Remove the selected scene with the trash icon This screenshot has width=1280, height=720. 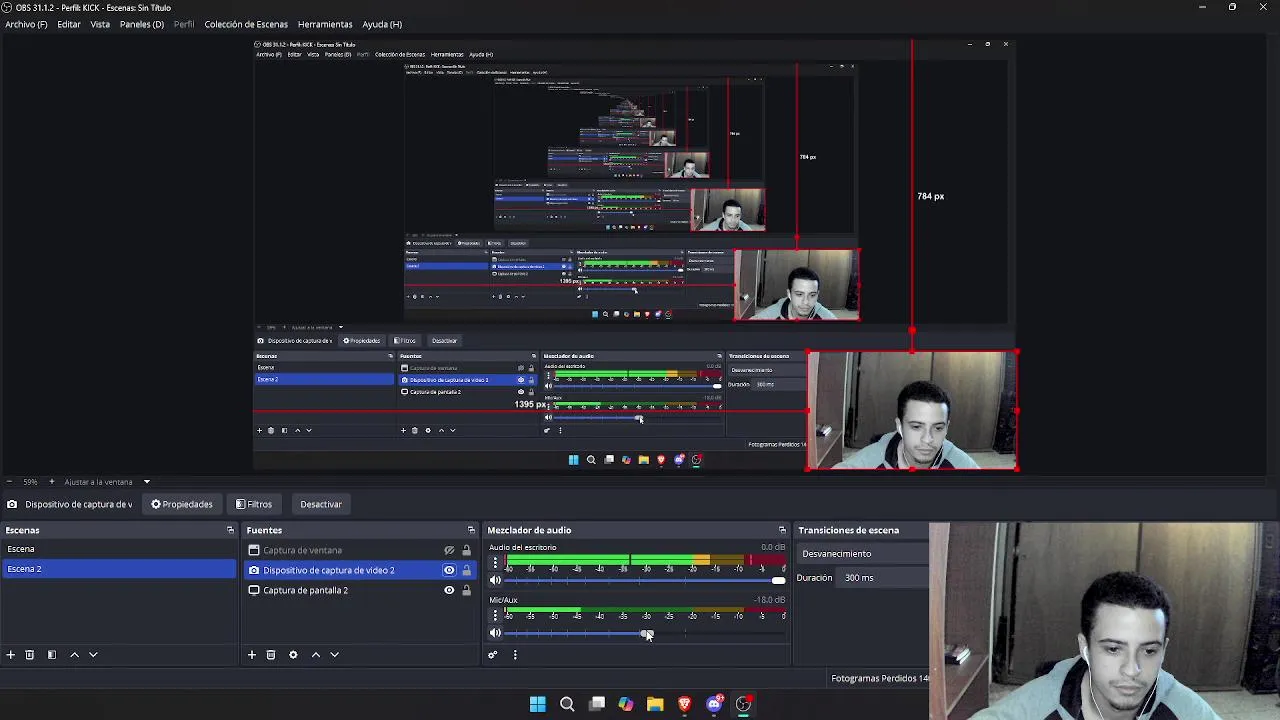point(30,655)
